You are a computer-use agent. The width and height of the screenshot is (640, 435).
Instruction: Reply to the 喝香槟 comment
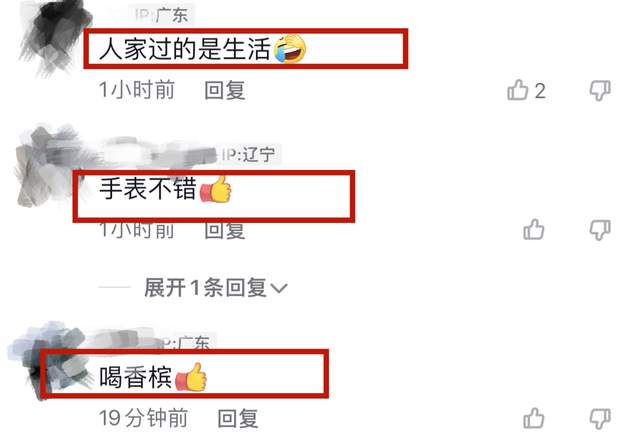238,418
